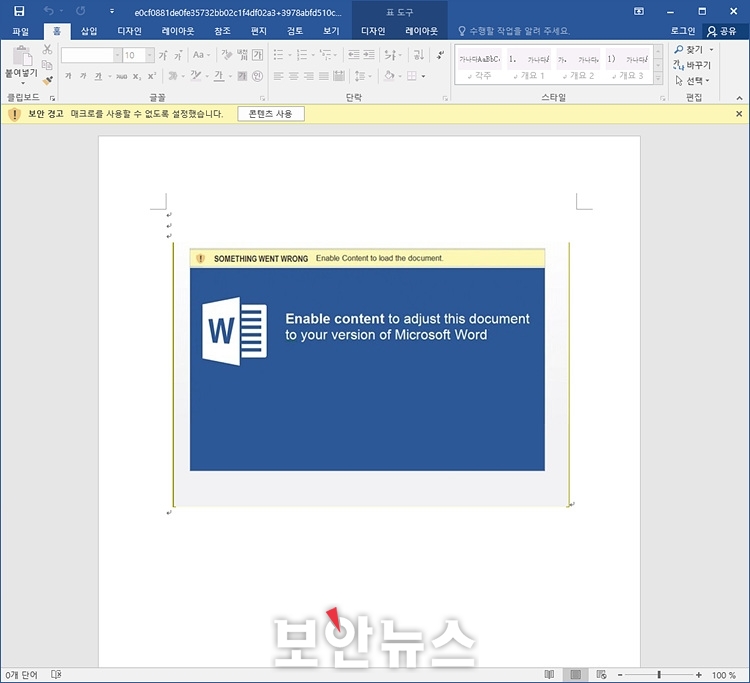The height and width of the screenshot is (683, 750).
Task: Open the Font Color dropdown
Action: coord(230,76)
